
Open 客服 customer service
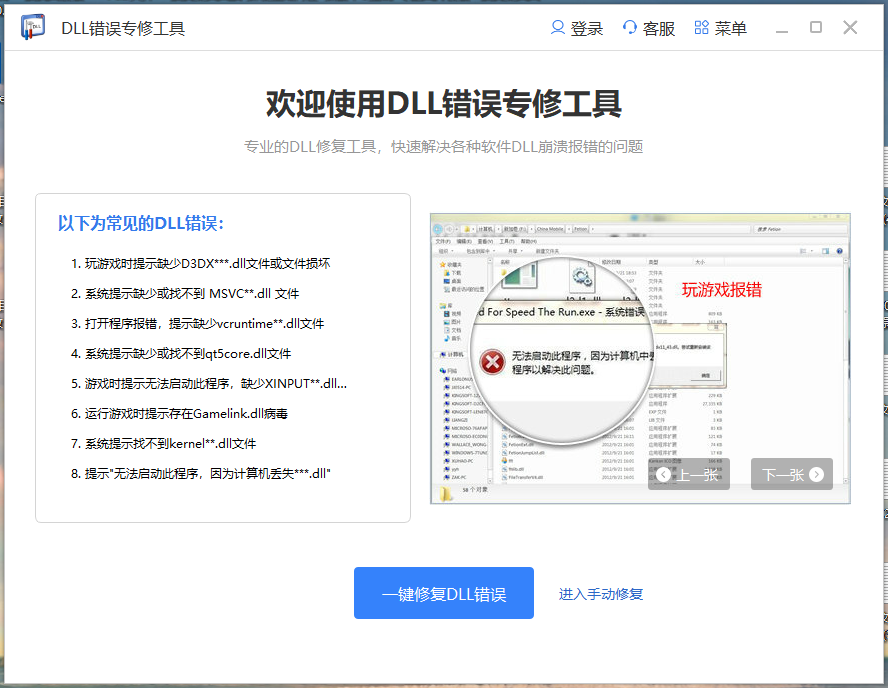coord(648,28)
